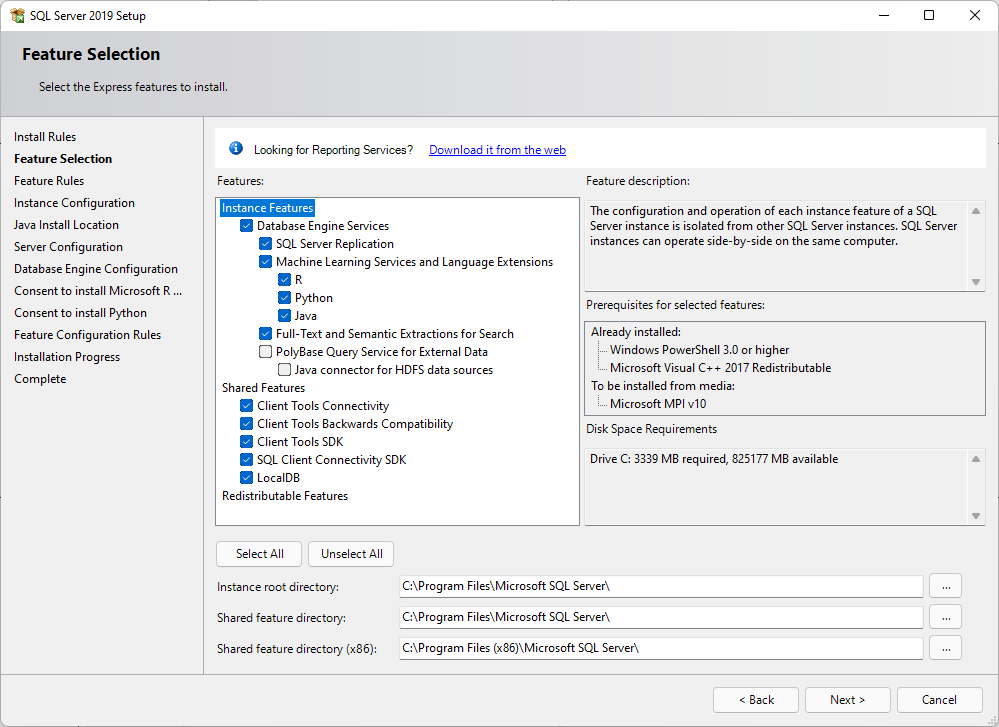Screen dimensions: 999x727
Task: Uncheck Client Tools Connectivity
Action: click(x=247, y=405)
